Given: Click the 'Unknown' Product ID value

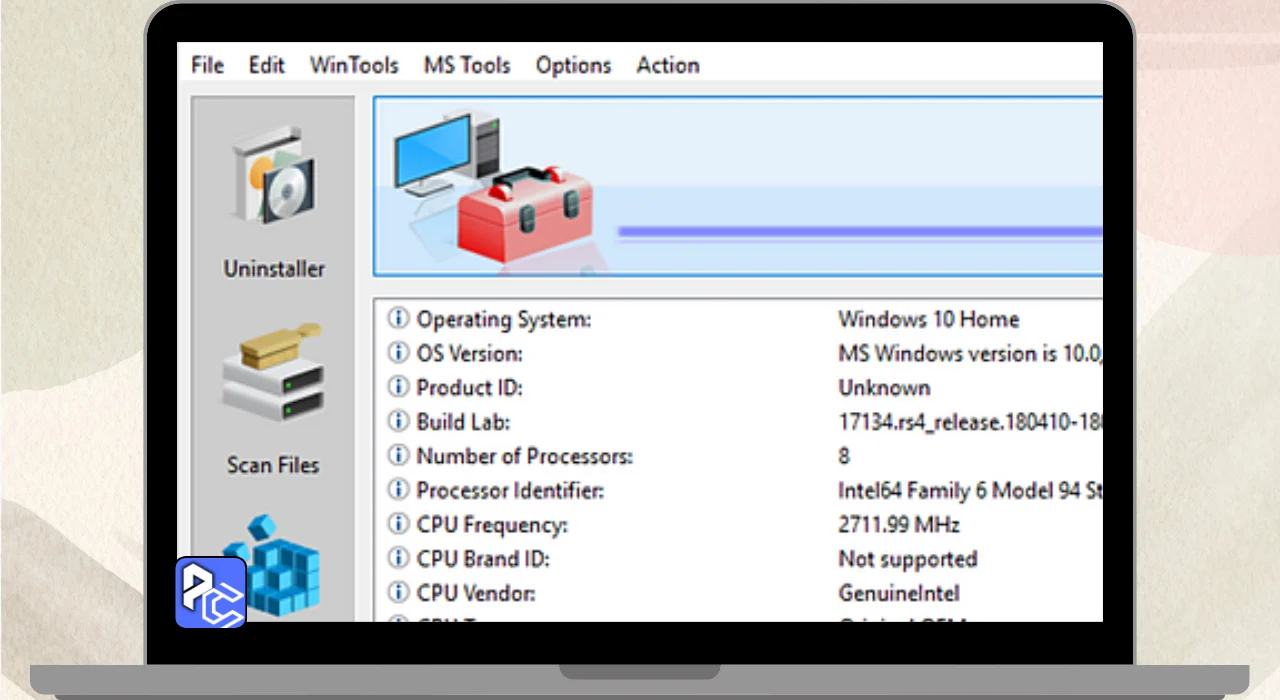Looking at the screenshot, I should coord(884,388).
